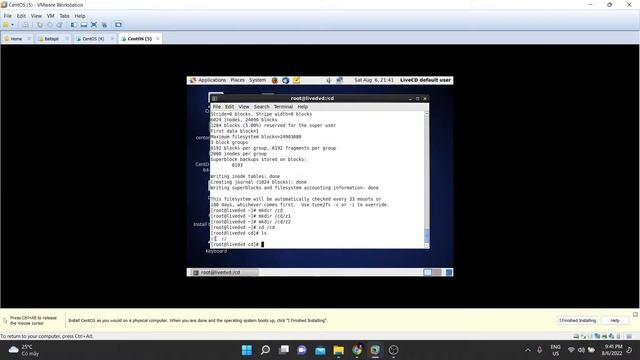The image size is (640, 360).
Task: Open terminal Search menu
Action: (262, 107)
